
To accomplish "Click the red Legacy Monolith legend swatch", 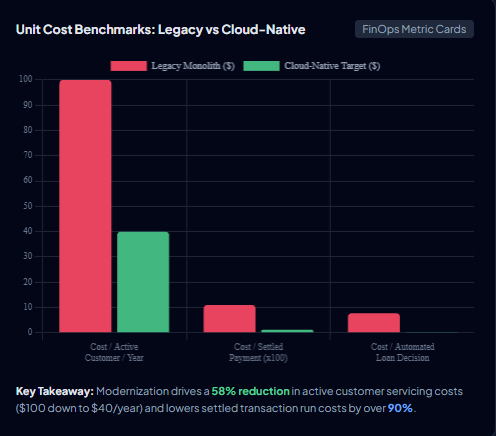I will pos(129,66).
